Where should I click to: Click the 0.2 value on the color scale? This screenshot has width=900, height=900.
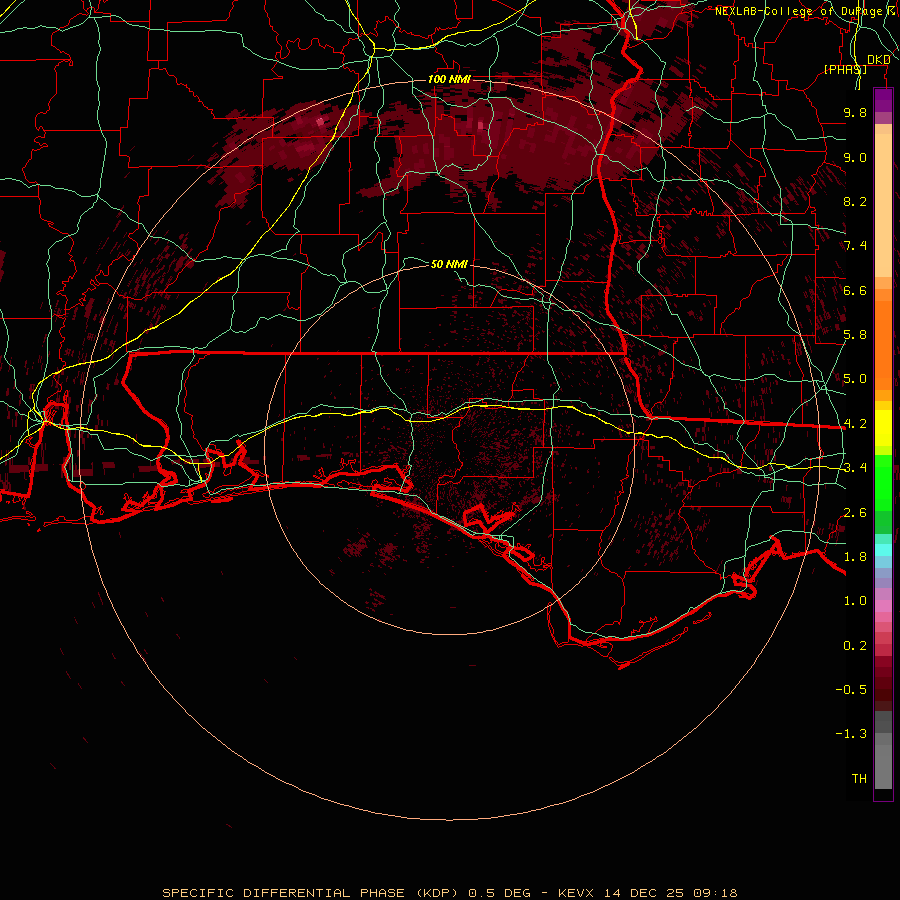point(855,646)
